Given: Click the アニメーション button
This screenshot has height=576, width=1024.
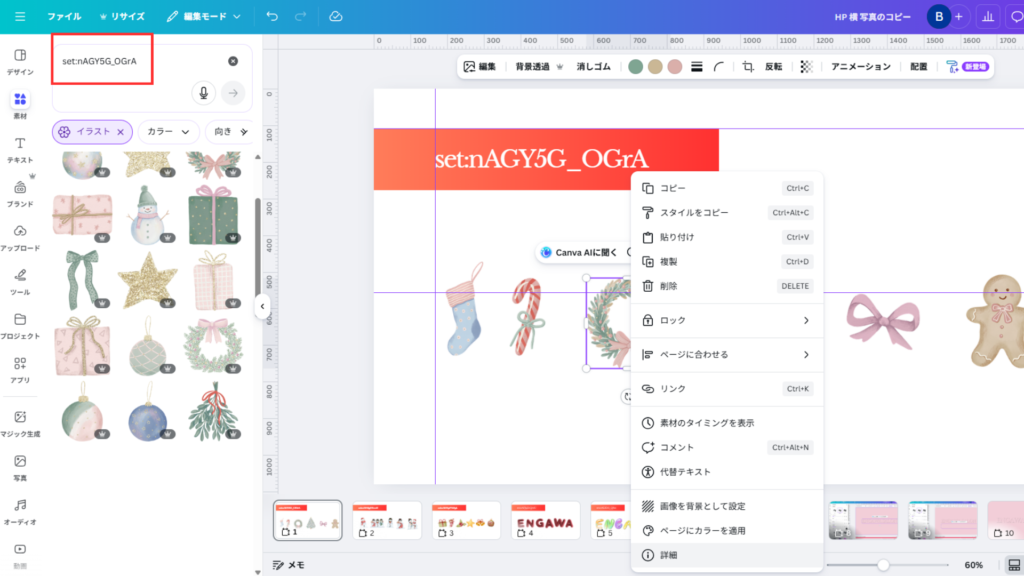Looking at the screenshot, I should tap(860, 67).
